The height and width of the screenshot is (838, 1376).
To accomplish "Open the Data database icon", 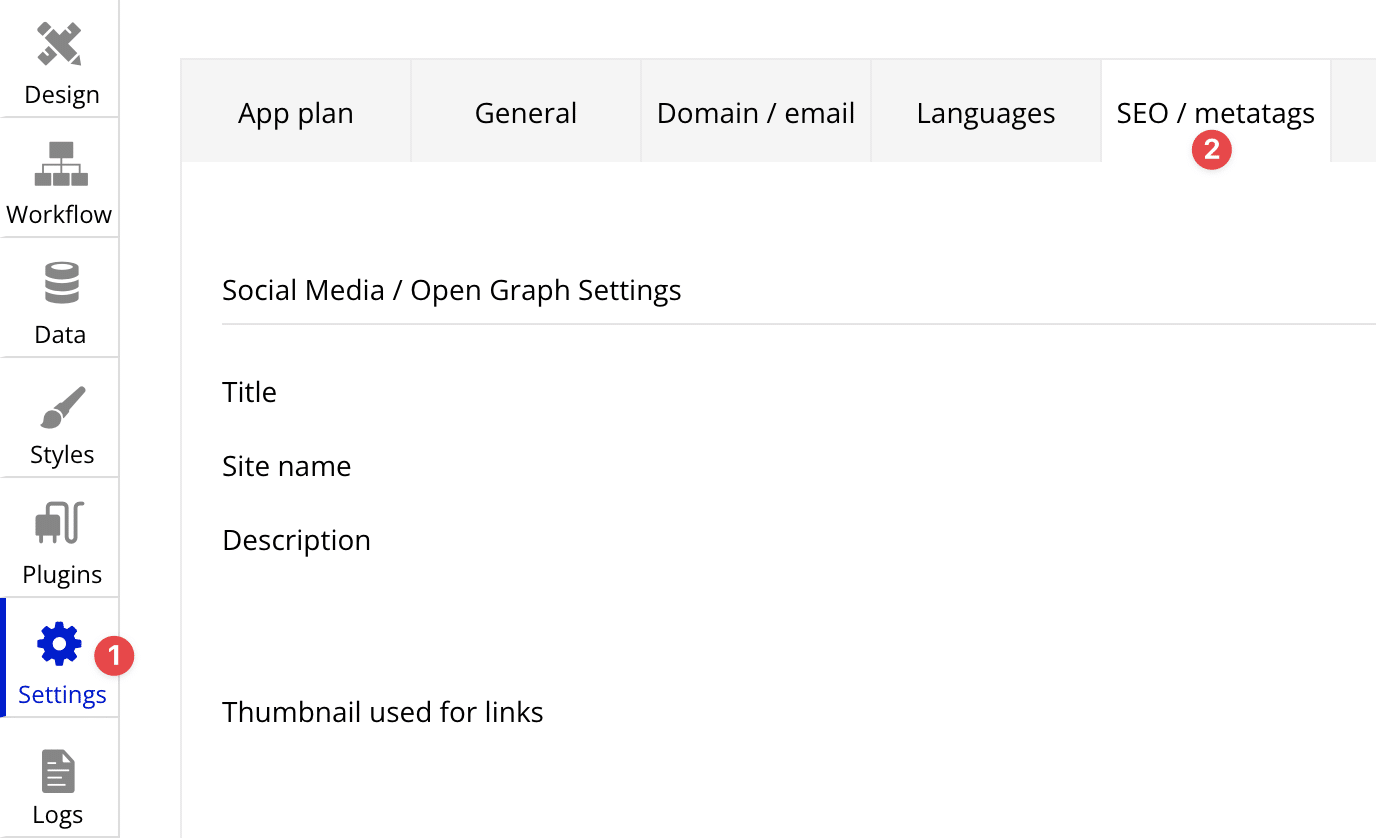I will [x=61, y=283].
